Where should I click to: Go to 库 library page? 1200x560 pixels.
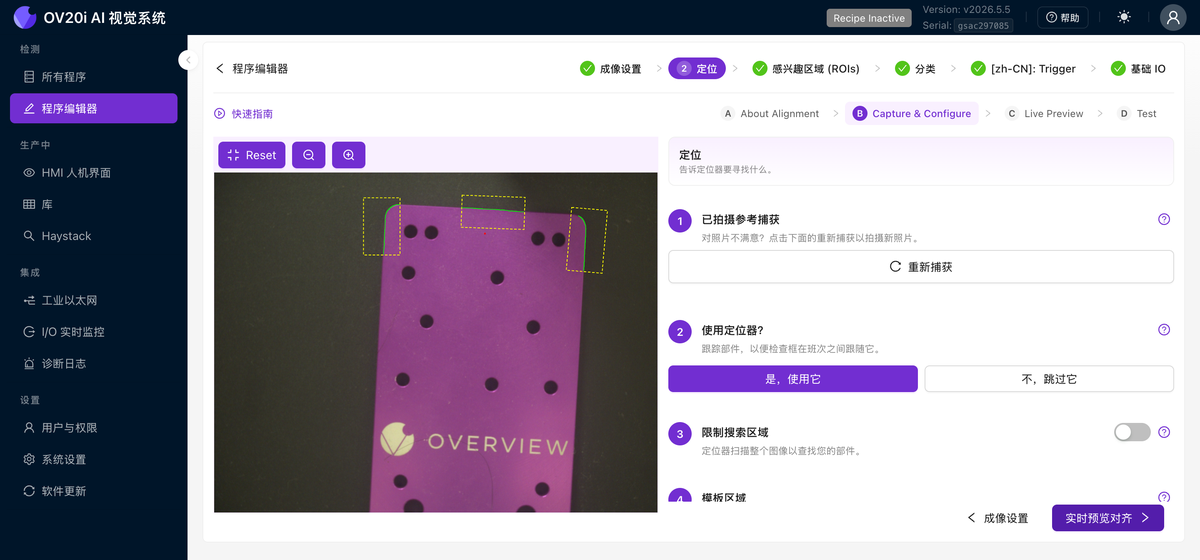point(94,204)
